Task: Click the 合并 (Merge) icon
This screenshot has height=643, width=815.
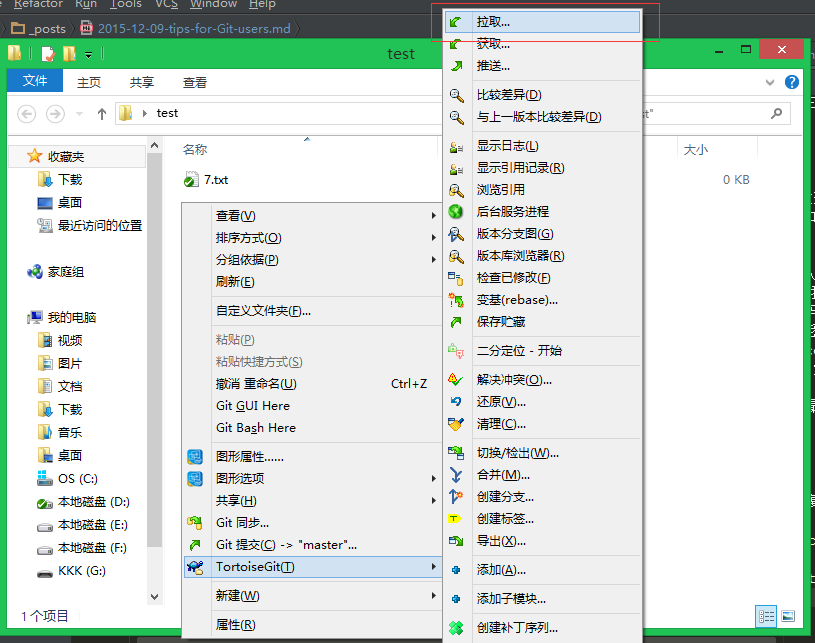Action: 457,475
